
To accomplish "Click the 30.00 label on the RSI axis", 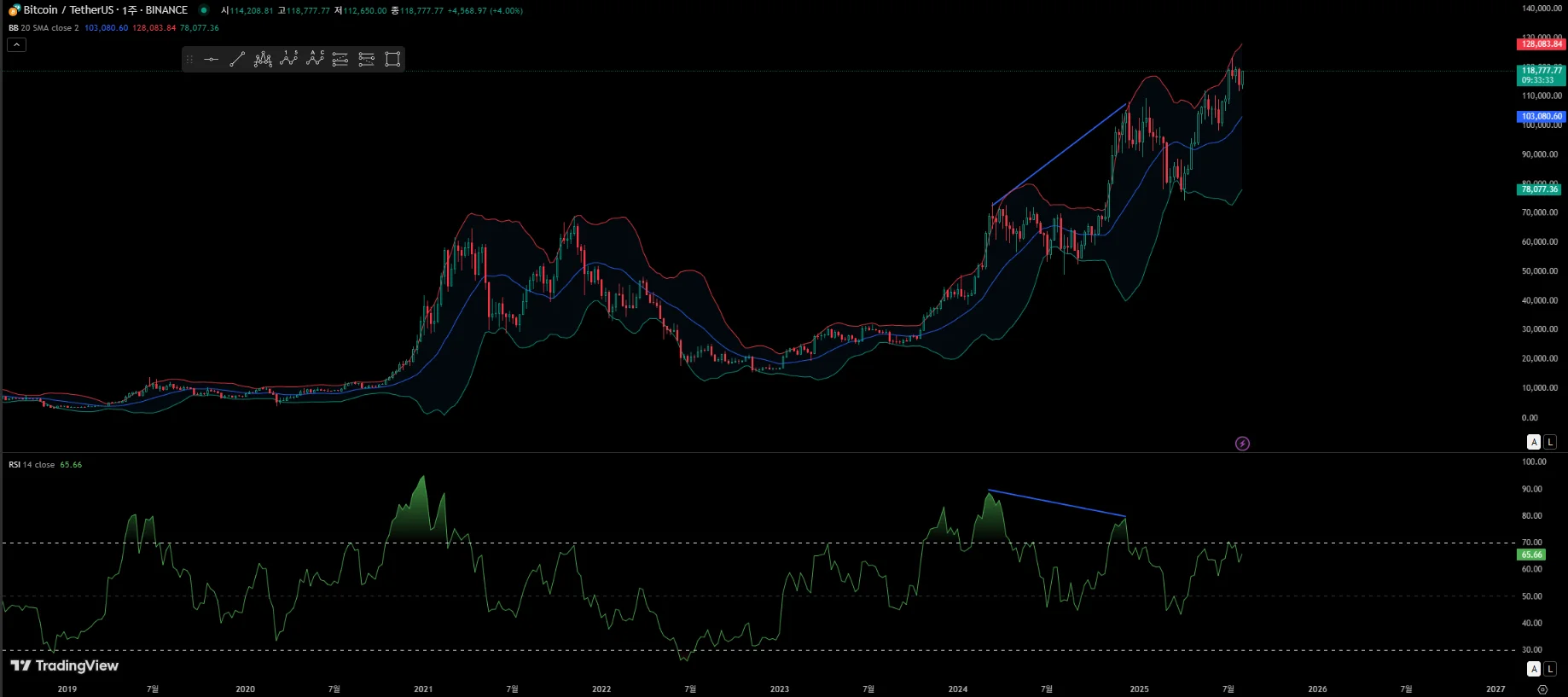I will (1532, 650).
